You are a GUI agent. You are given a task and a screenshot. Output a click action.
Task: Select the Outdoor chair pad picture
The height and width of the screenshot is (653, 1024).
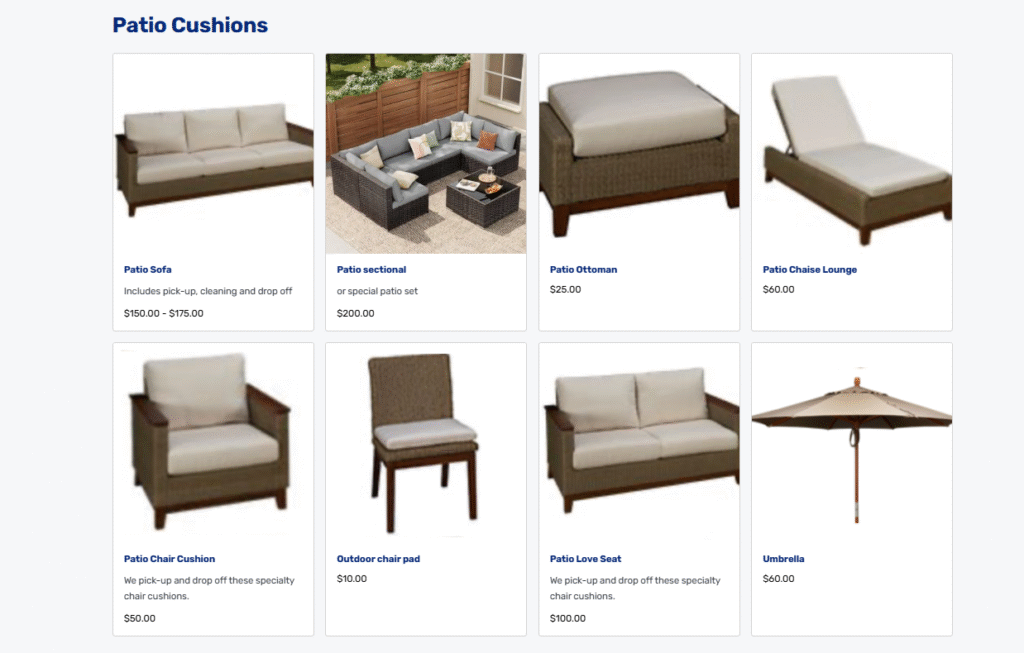[426, 443]
